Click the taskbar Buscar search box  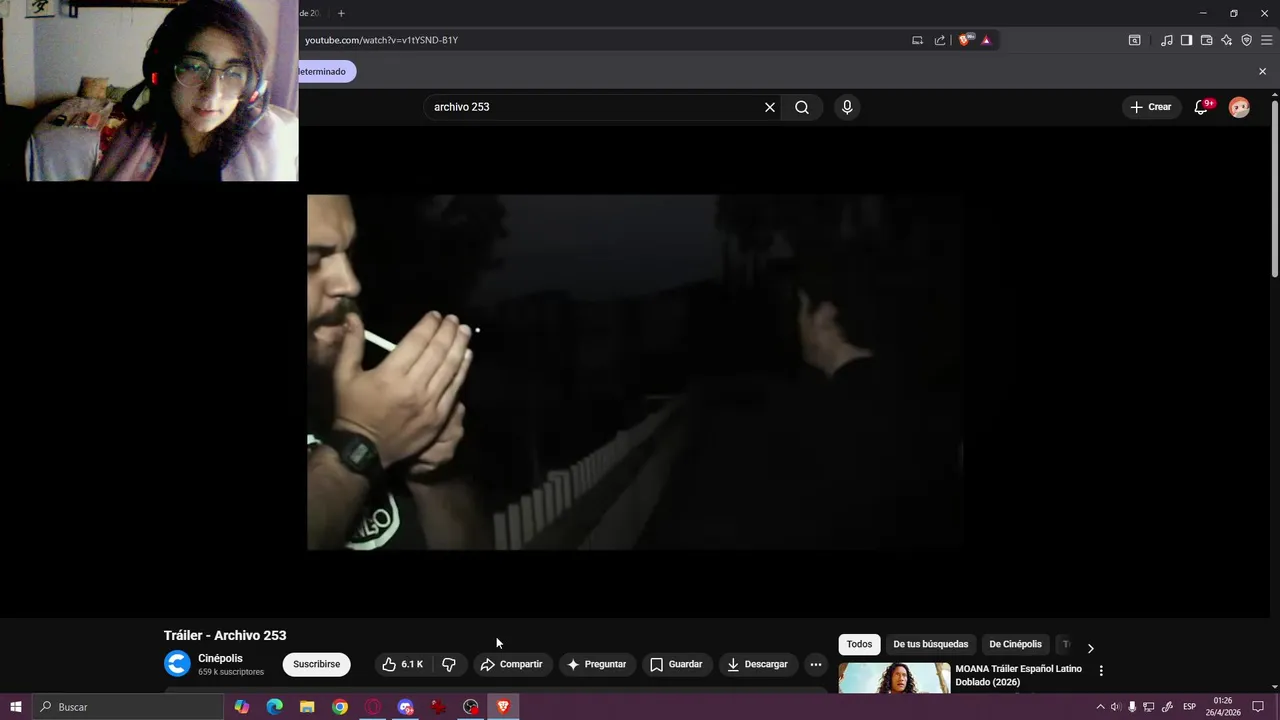127,707
